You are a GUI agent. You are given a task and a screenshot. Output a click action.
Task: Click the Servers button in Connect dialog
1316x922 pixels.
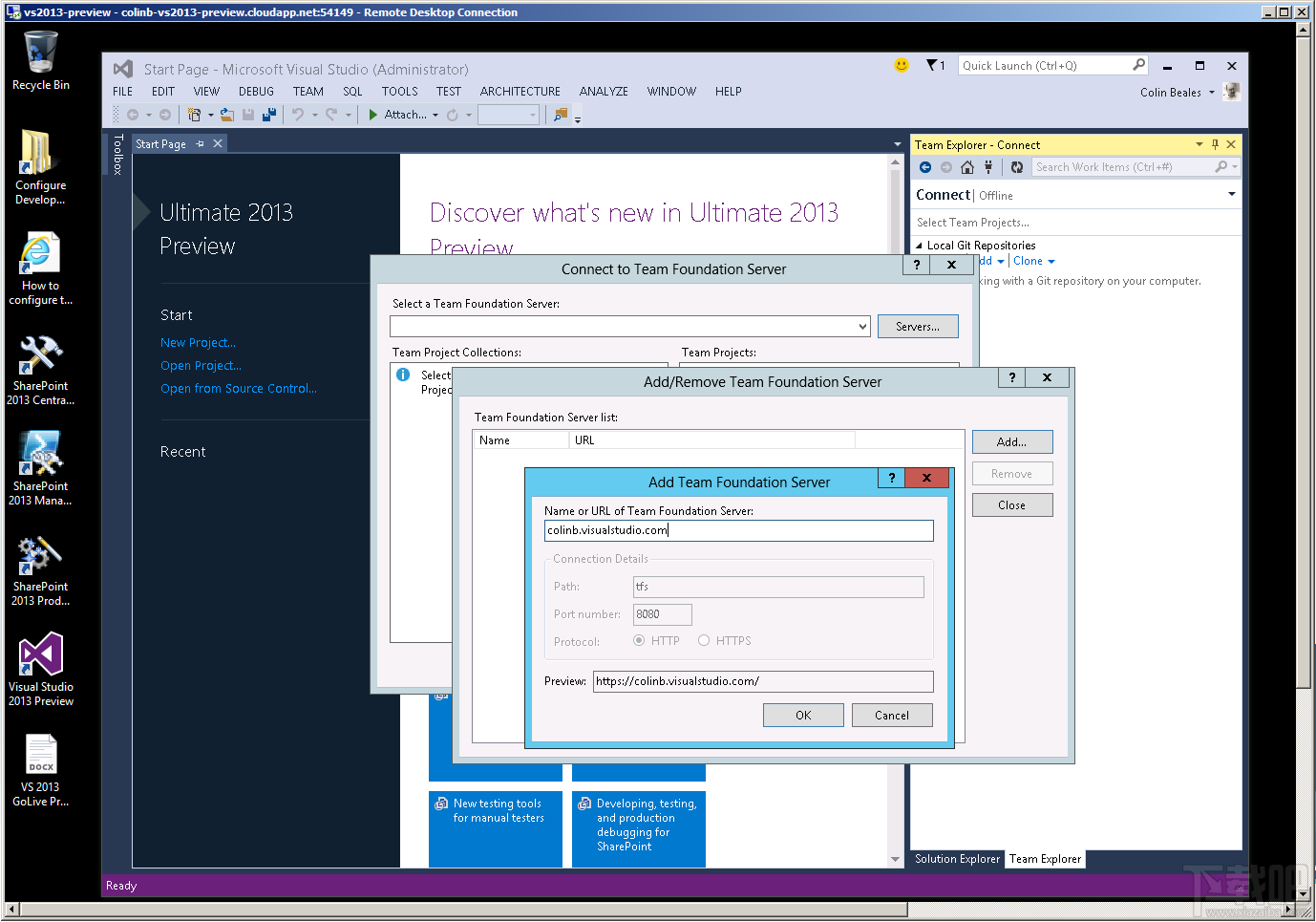[917, 325]
